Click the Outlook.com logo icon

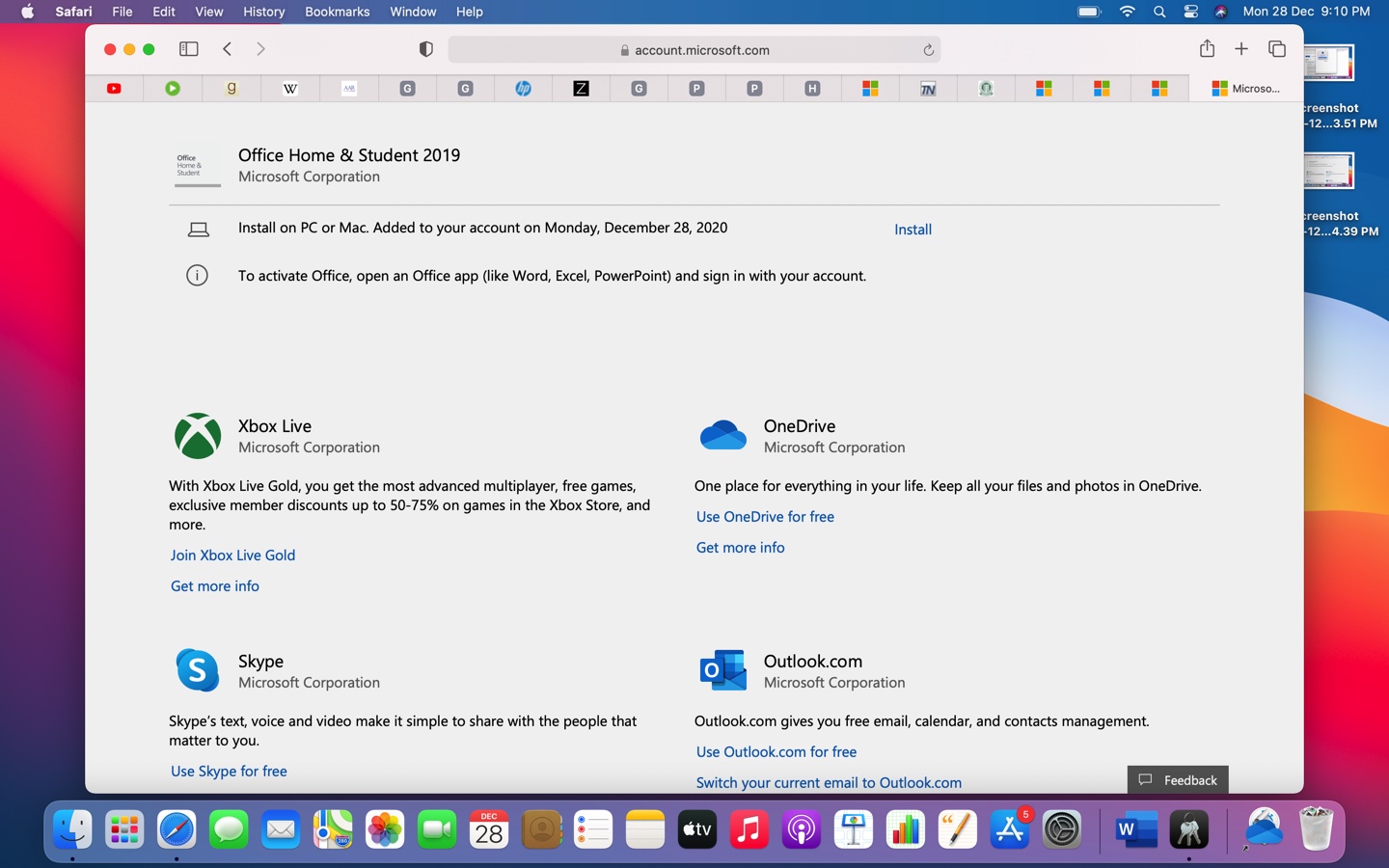pos(722,670)
